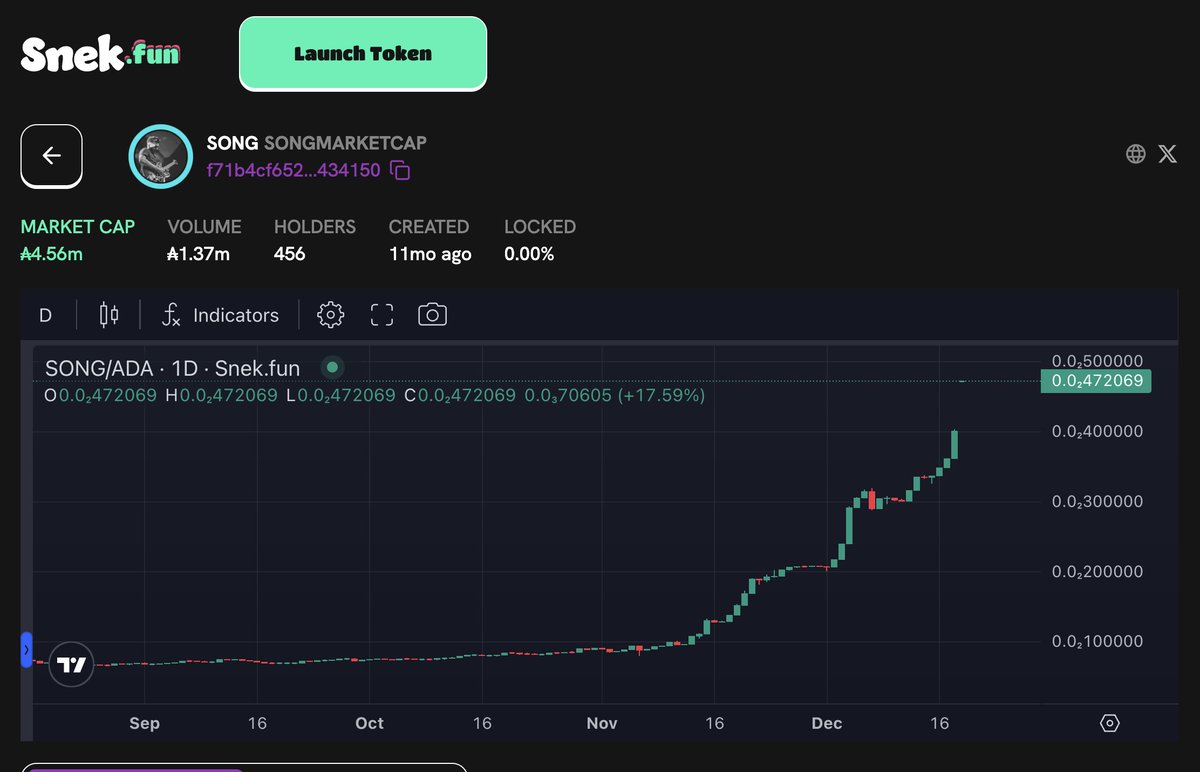1200x772 pixels.
Task: Click the CREATED value 11mo ago
Action: (430, 254)
